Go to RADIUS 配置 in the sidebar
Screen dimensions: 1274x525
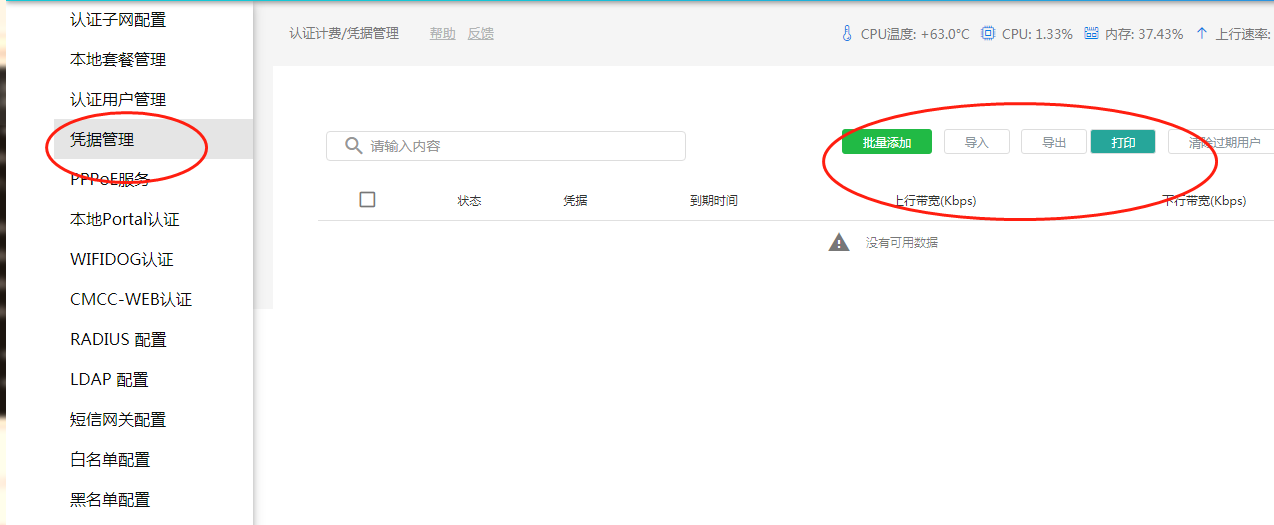[x=118, y=340]
